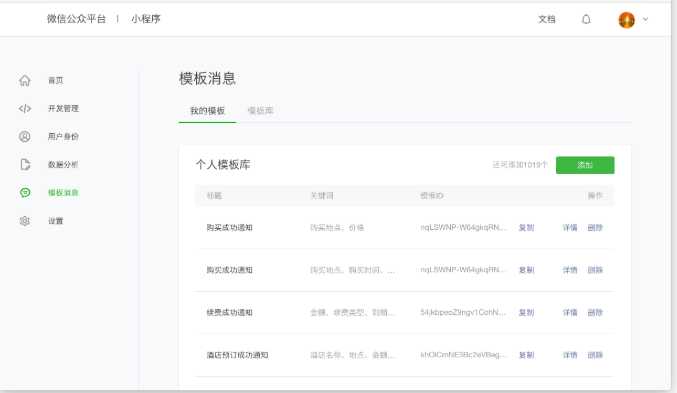677x393 pixels.
Task: Expand the account dropdown arrow beside avatar
Action: [645, 19]
